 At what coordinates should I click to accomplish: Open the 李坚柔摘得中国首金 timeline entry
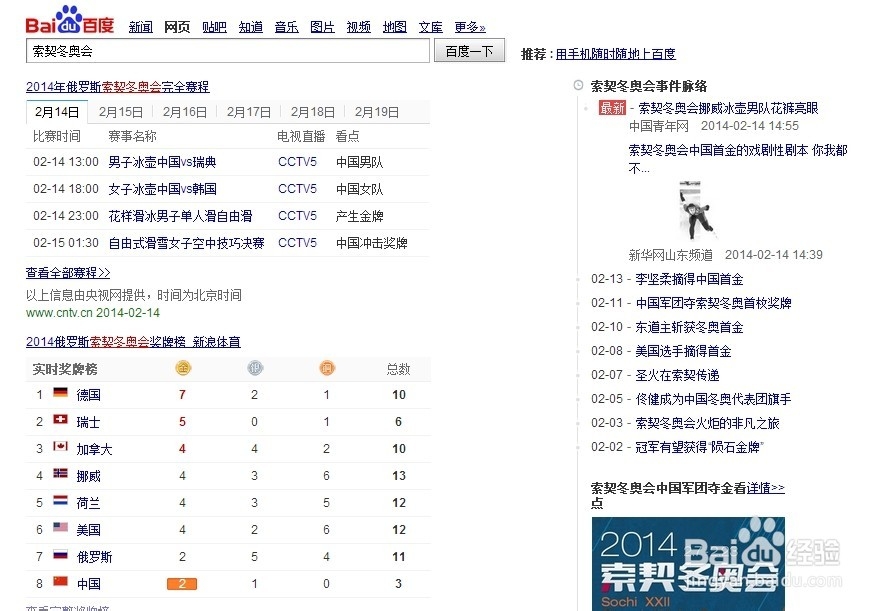coord(689,279)
